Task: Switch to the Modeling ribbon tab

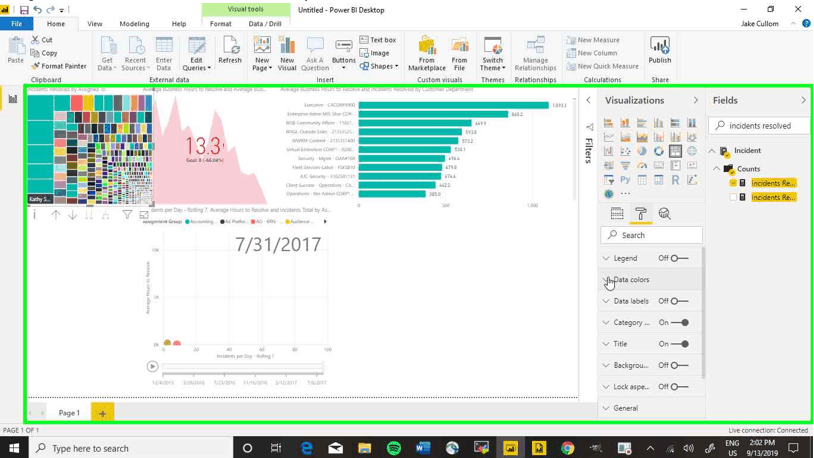Action: (134, 24)
